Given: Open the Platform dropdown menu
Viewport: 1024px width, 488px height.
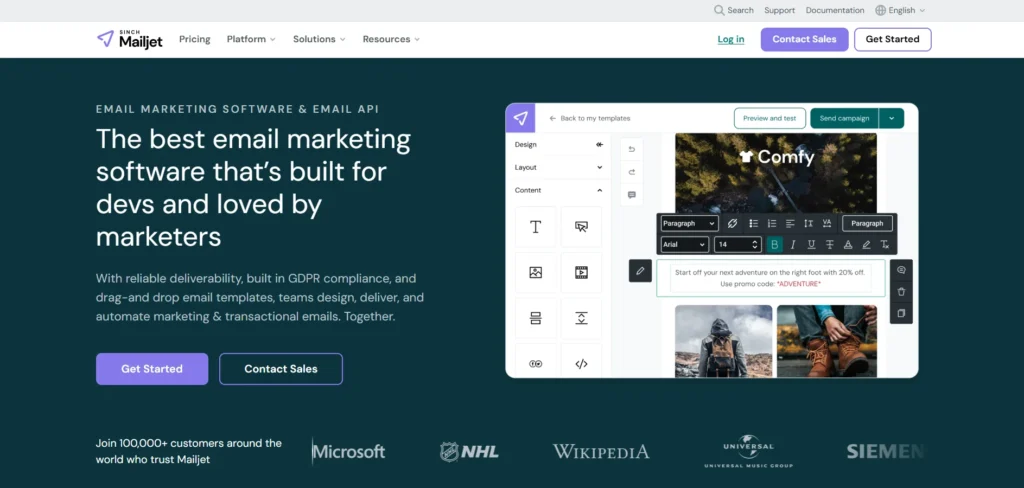Looking at the screenshot, I should (x=251, y=39).
